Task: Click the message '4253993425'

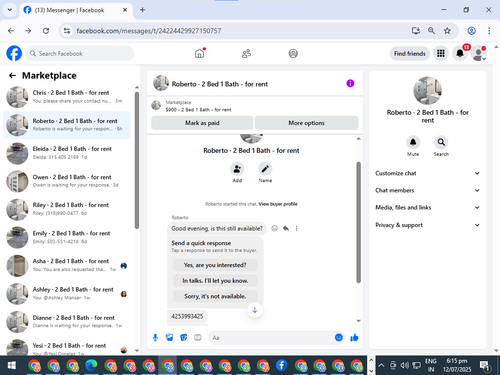Action: tap(187, 316)
